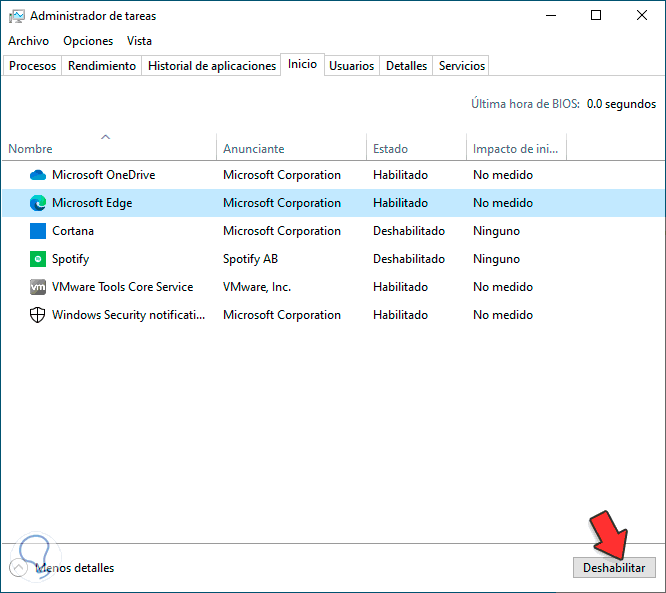Screen dimensions: 666x593
Task: Open the Servicios tab
Action: click(461, 66)
